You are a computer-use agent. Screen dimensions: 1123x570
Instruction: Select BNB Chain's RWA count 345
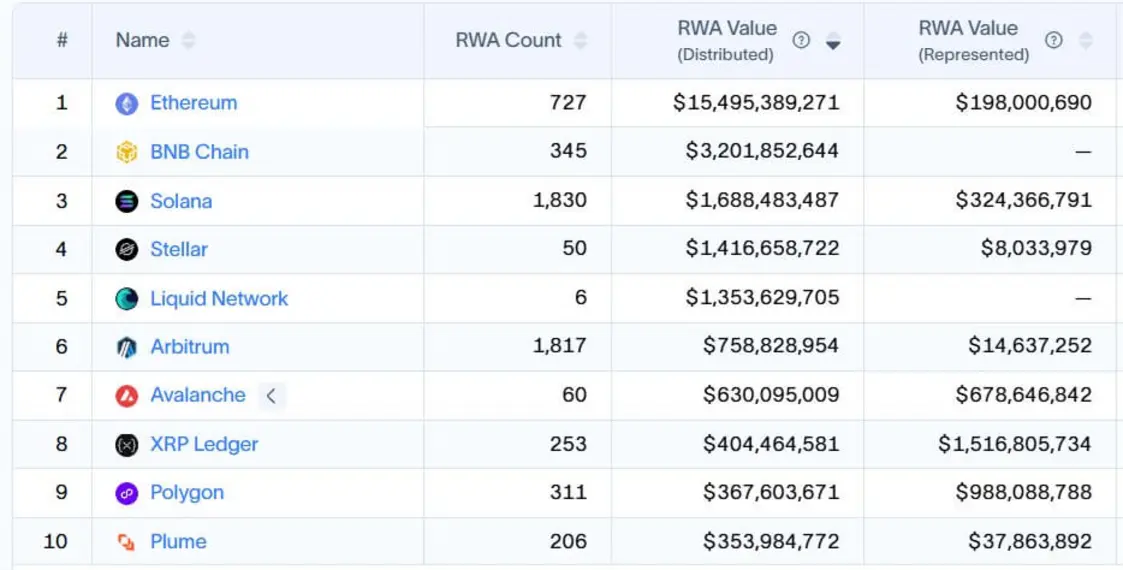click(x=569, y=151)
